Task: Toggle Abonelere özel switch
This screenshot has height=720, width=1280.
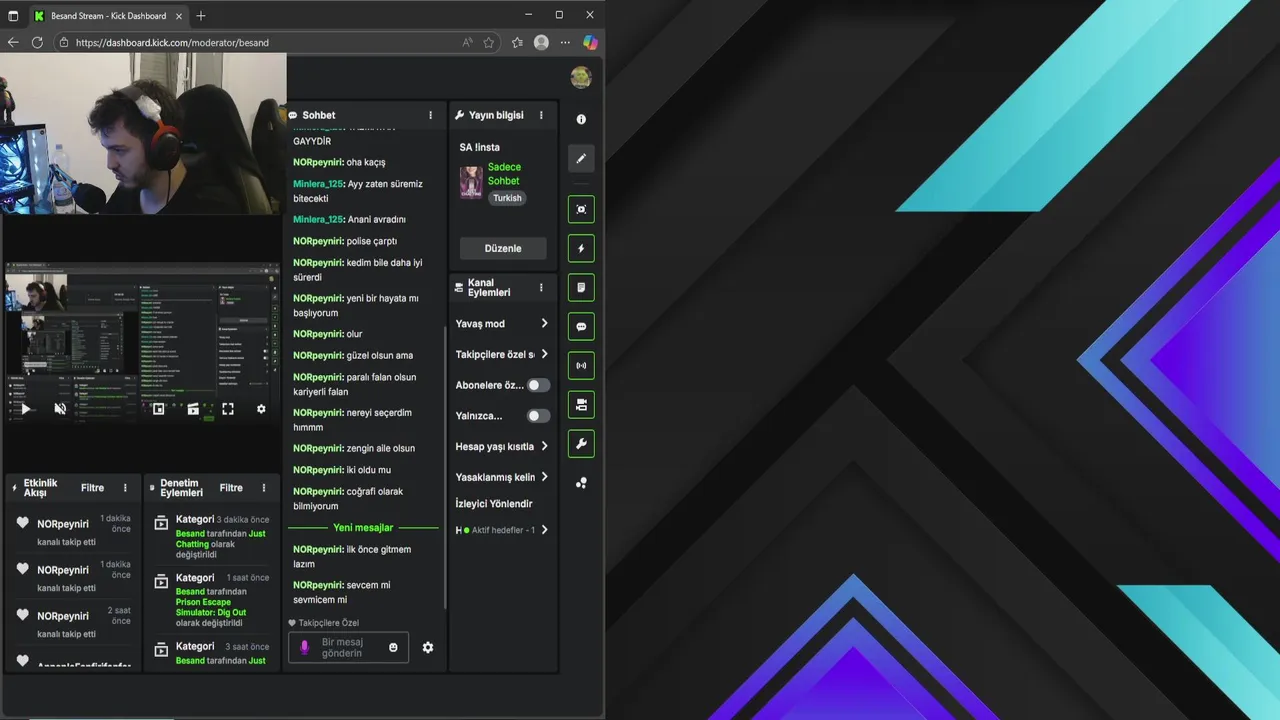Action: (x=538, y=385)
